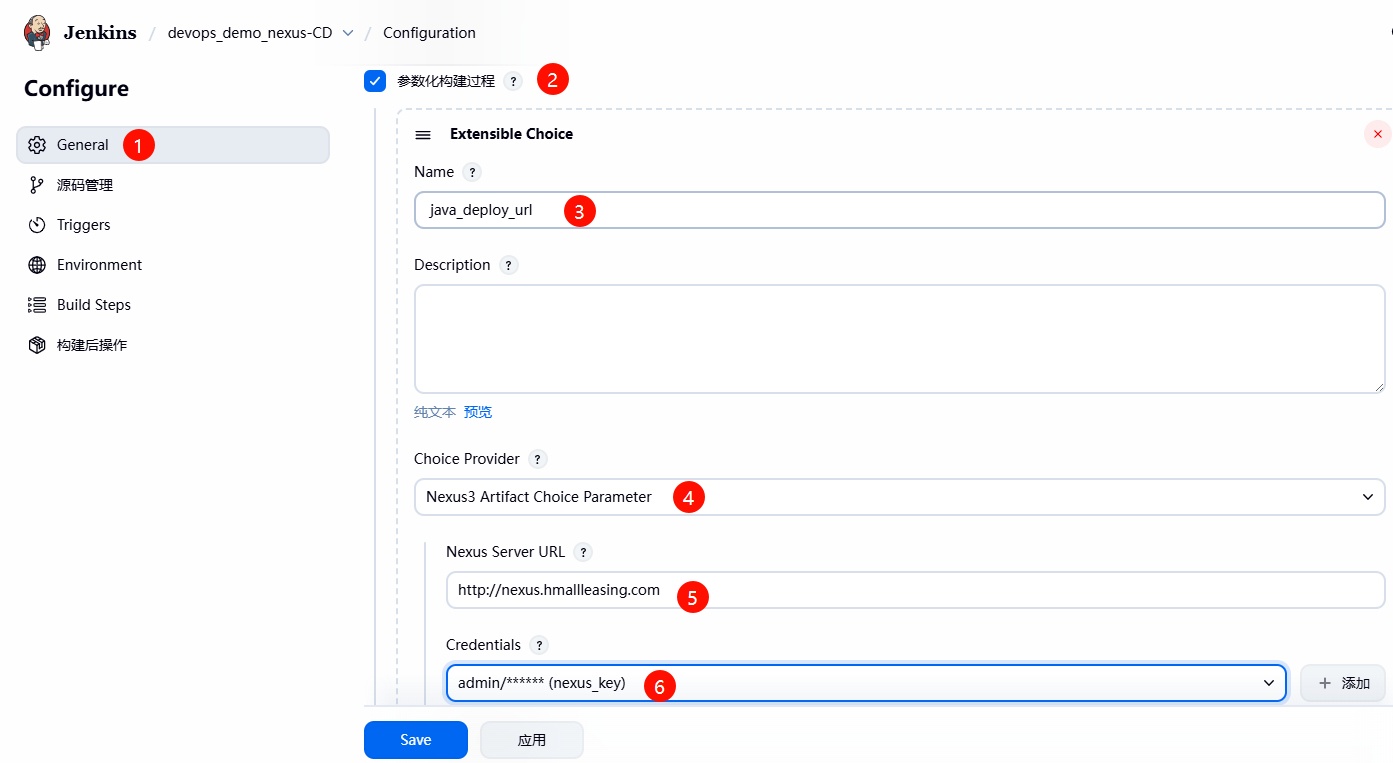The image size is (1393, 763).
Task: Click the 应用 apply button
Action: [531, 740]
